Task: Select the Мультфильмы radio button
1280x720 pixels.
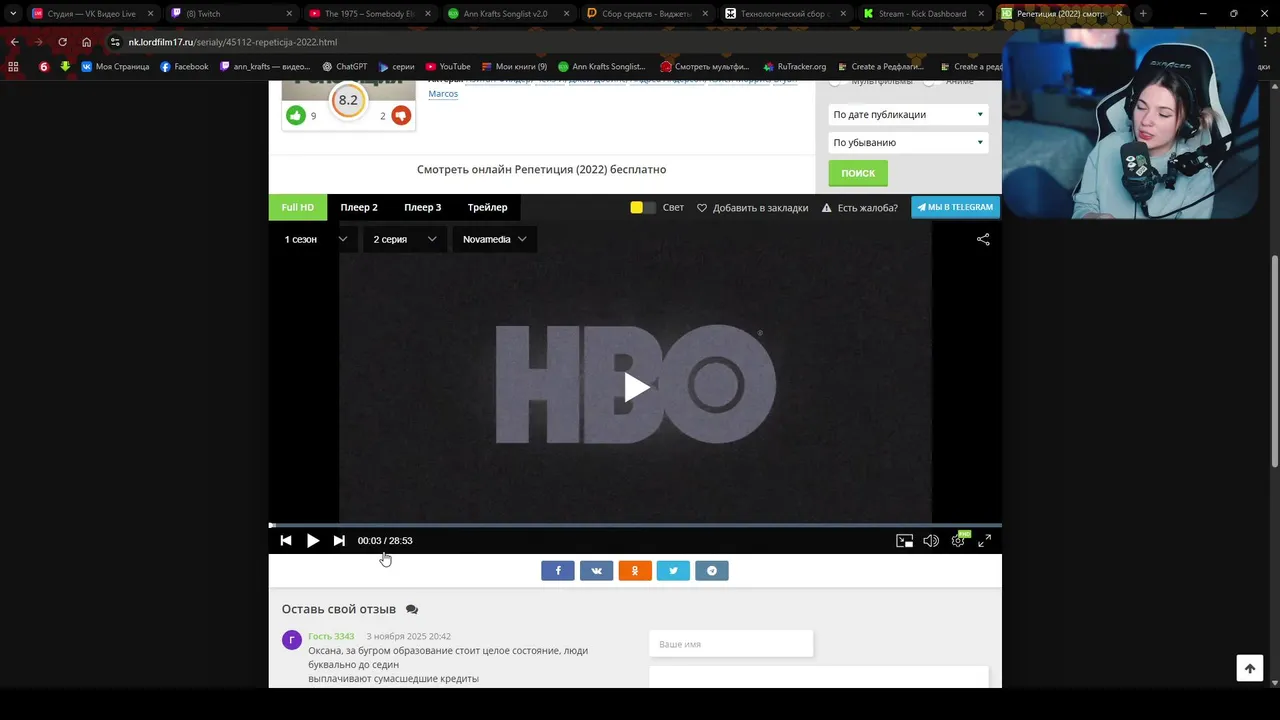Action: click(835, 81)
